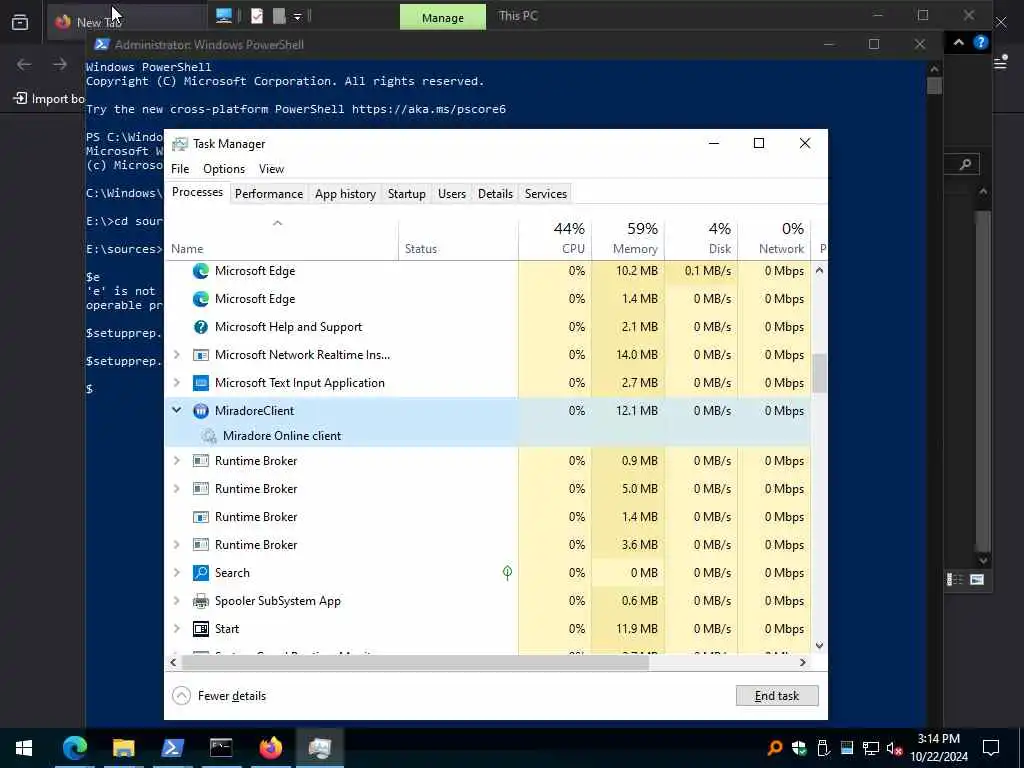Open the notification center icon
The width and height of the screenshot is (1024, 768).
click(x=991, y=748)
